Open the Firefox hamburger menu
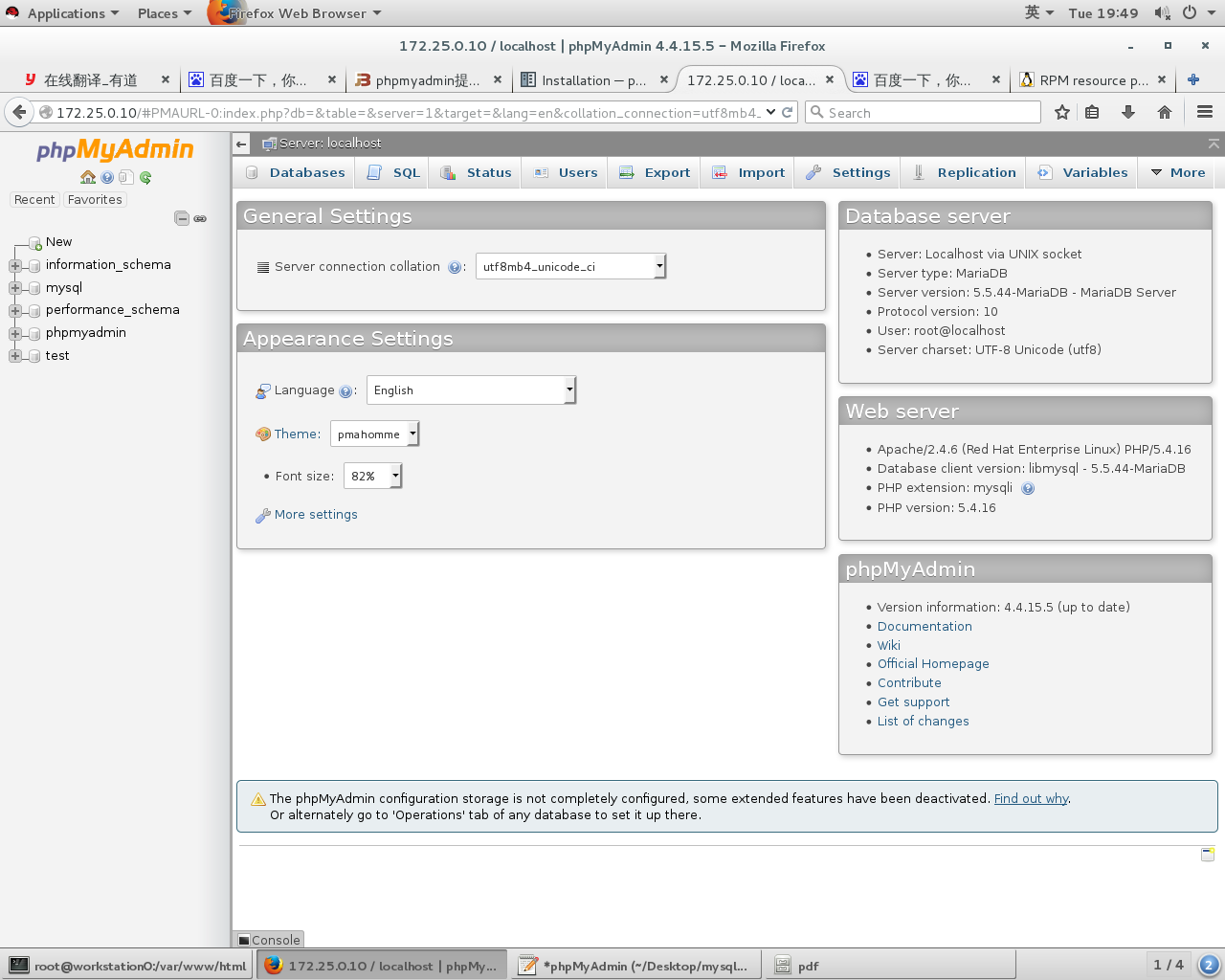 click(1205, 112)
